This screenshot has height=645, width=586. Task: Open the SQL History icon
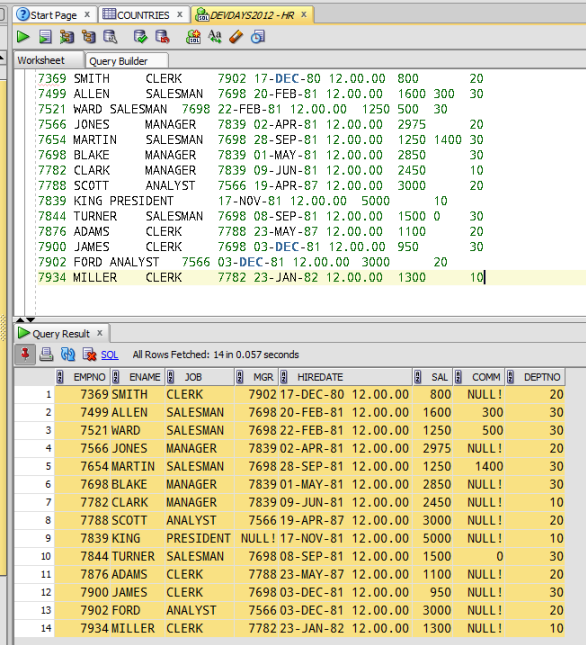coord(258,37)
